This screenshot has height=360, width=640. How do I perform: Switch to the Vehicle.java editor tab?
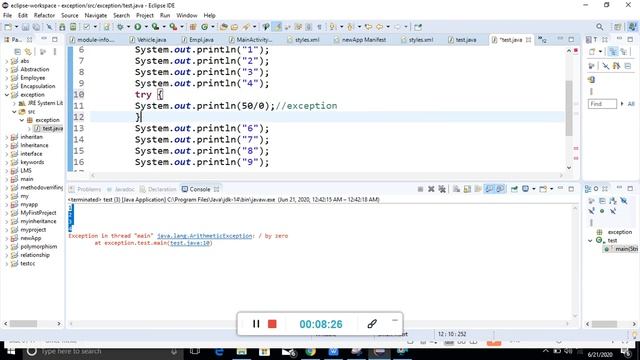(x=148, y=40)
